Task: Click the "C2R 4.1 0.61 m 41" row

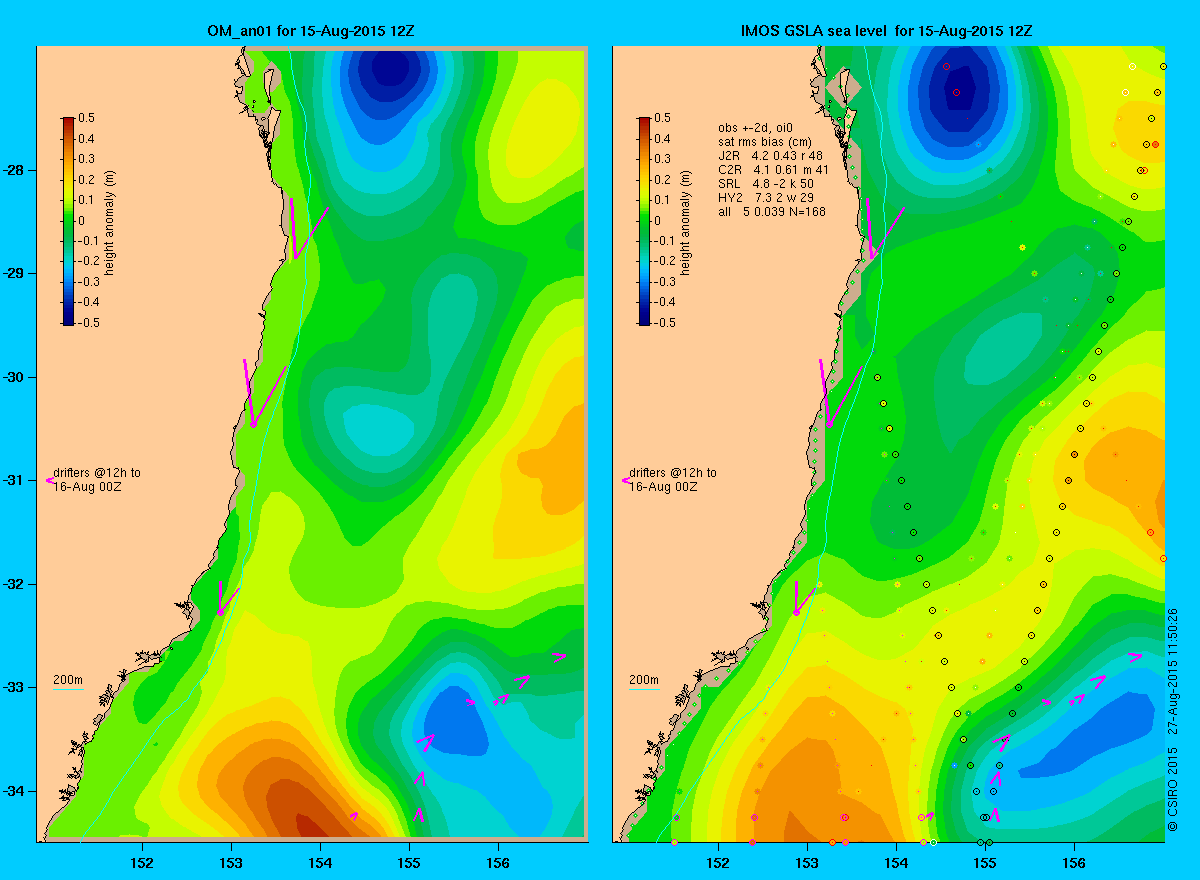Action: coord(774,170)
